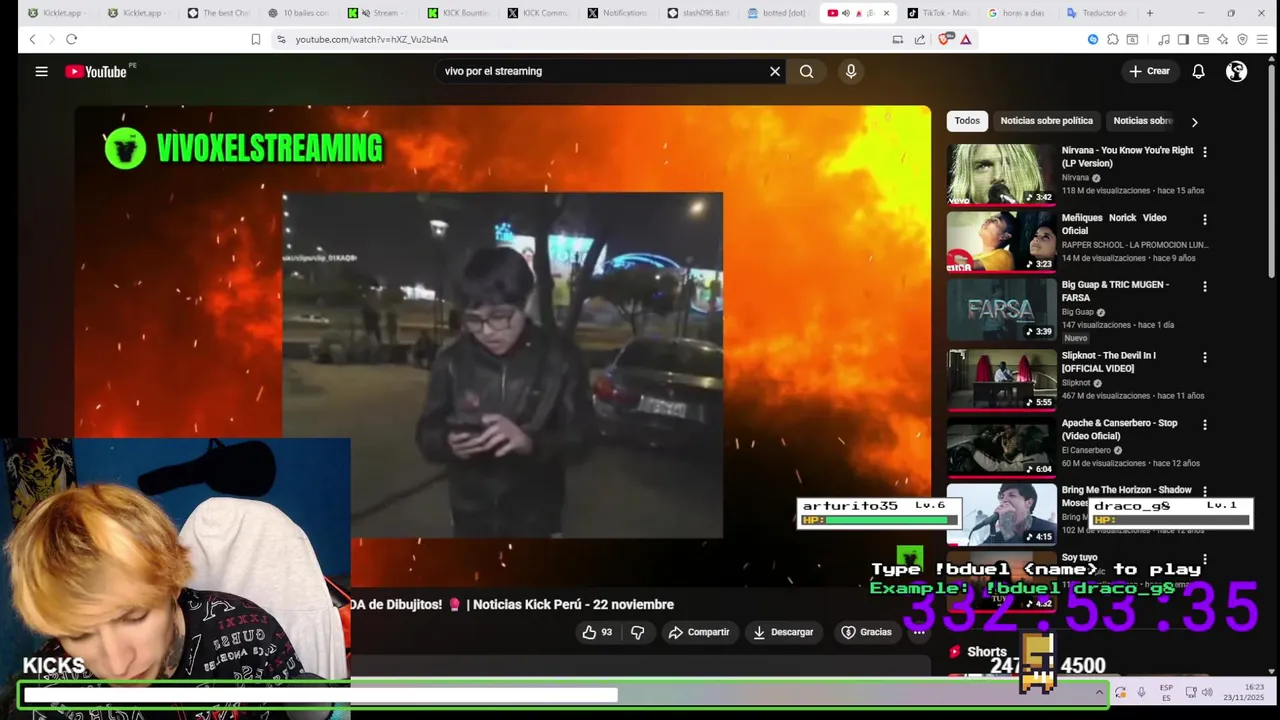Show more filter chips with right arrow
Screen dimensions: 1280x720
pyautogui.click(x=1193, y=121)
